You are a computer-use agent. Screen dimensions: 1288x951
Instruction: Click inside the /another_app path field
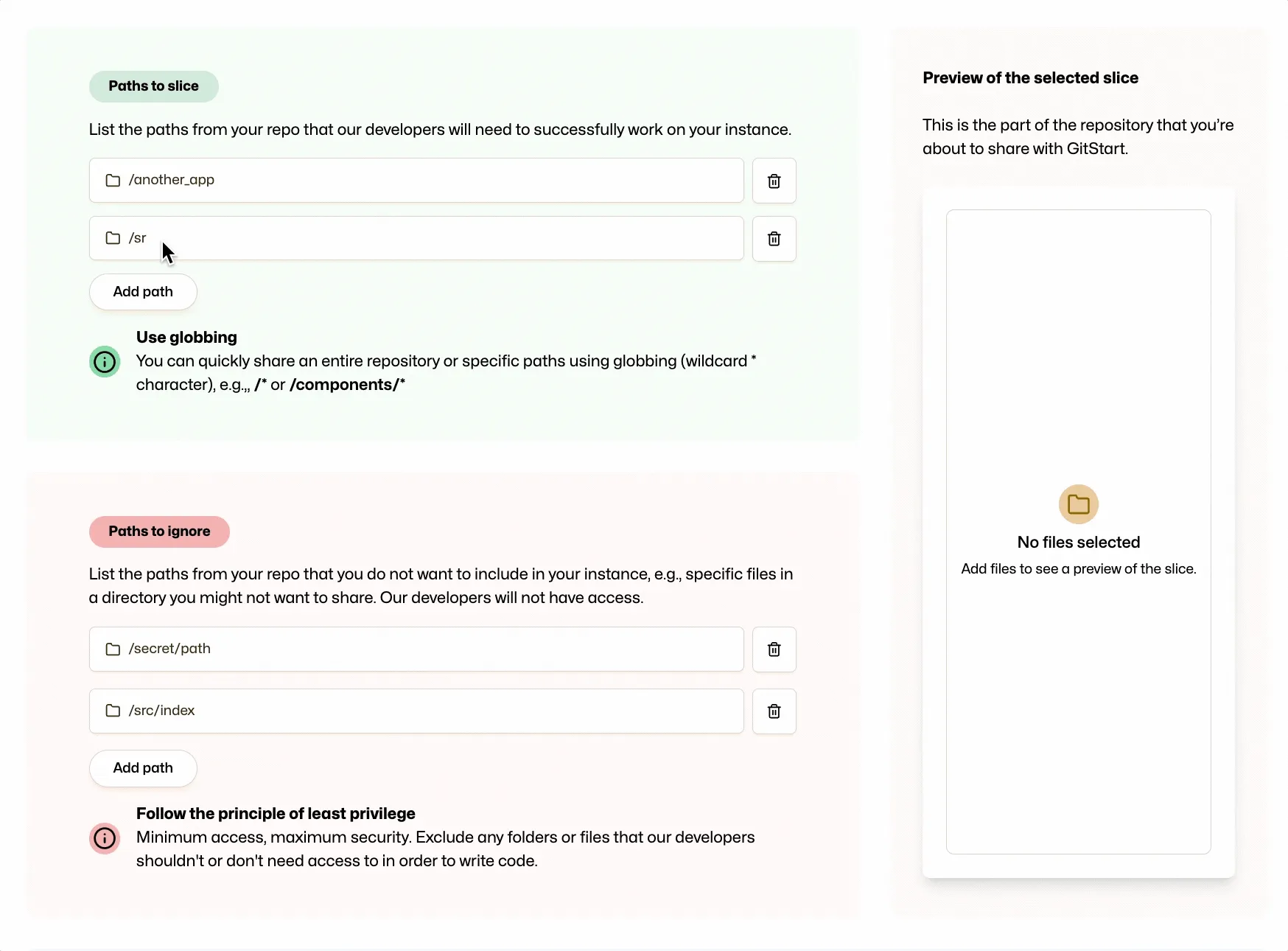tap(368, 180)
